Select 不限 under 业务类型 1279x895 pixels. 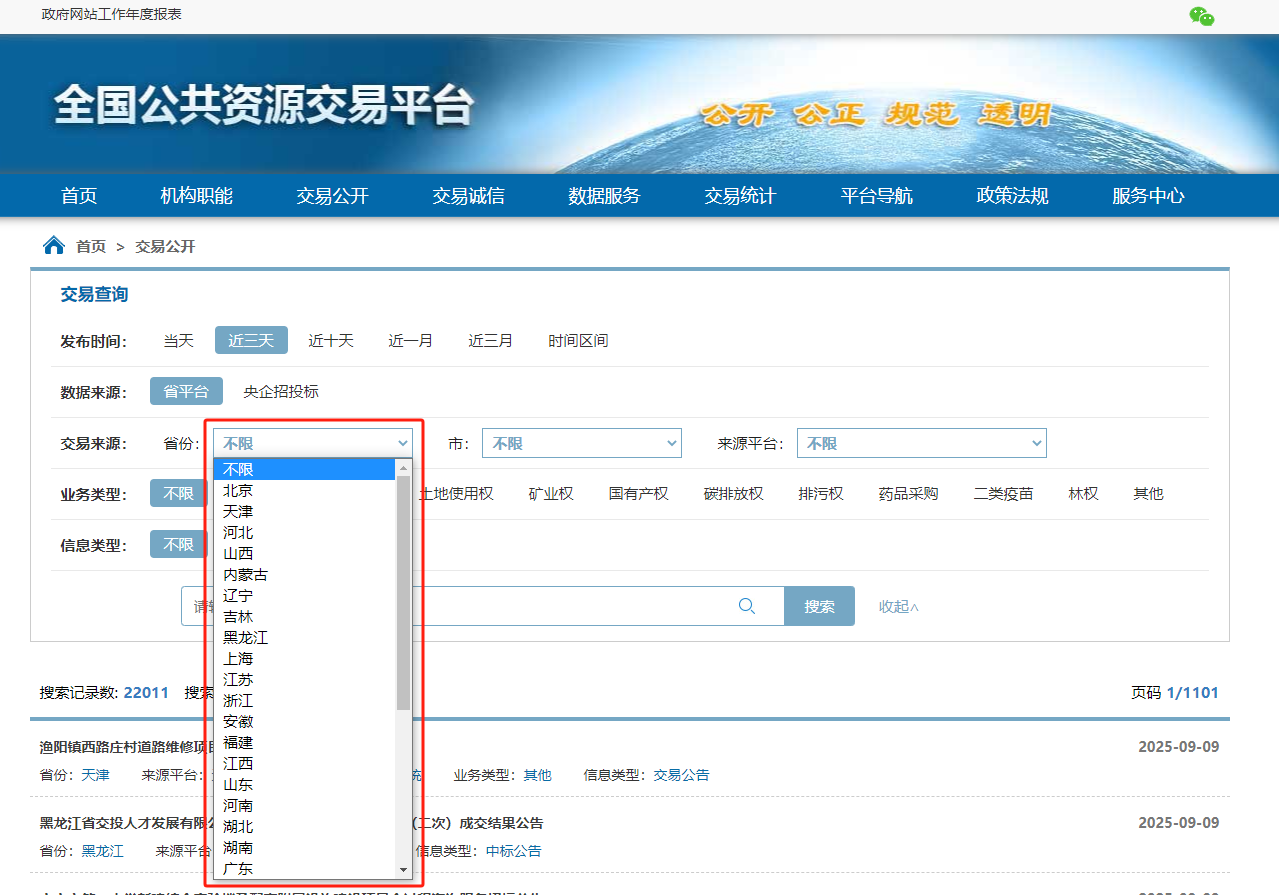178,493
